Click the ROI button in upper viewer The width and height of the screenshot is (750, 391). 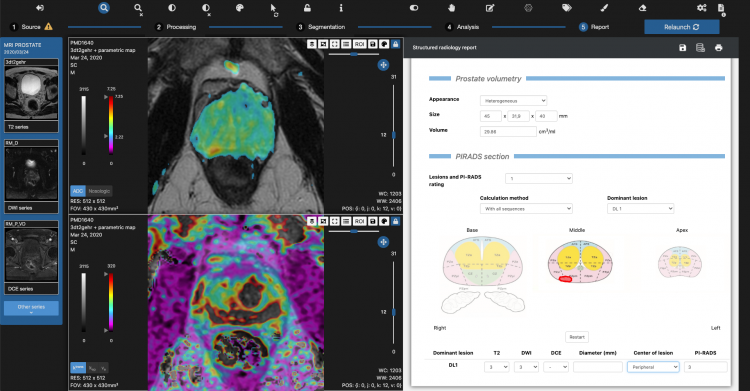click(x=360, y=44)
